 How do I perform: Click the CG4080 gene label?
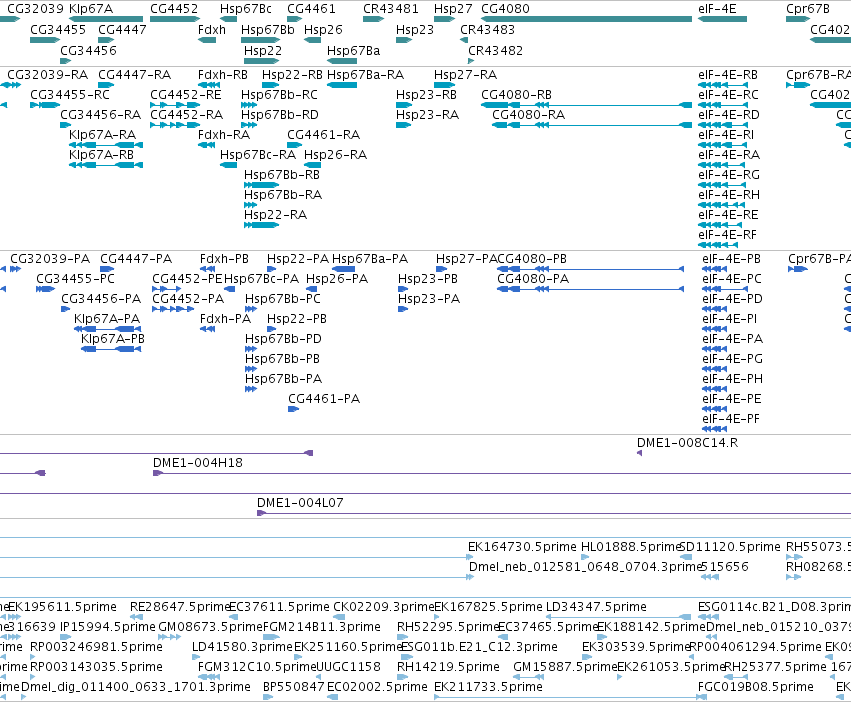tap(505, 9)
